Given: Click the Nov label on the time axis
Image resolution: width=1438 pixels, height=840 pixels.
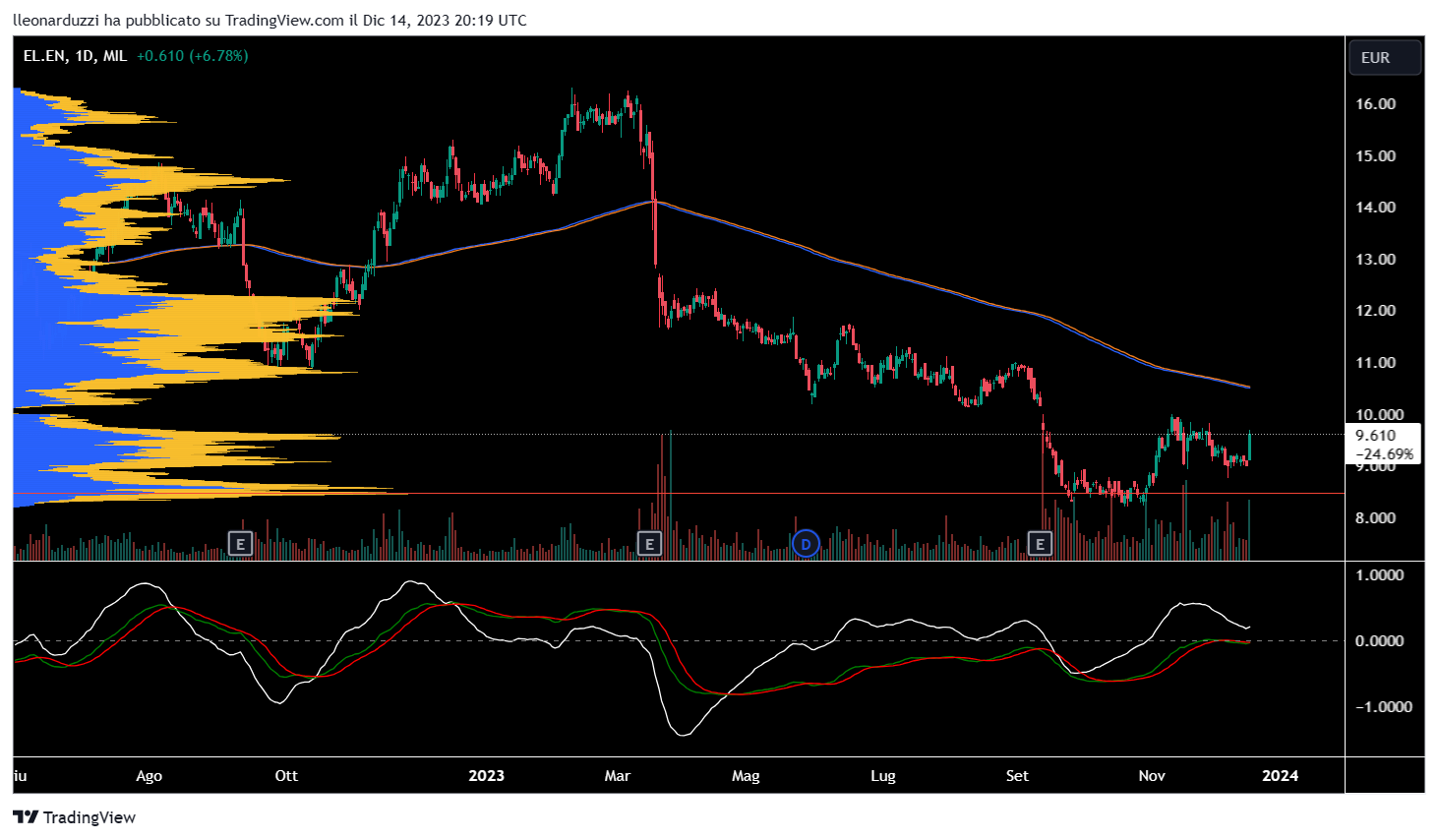Looking at the screenshot, I should click(x=1152, y=776).
